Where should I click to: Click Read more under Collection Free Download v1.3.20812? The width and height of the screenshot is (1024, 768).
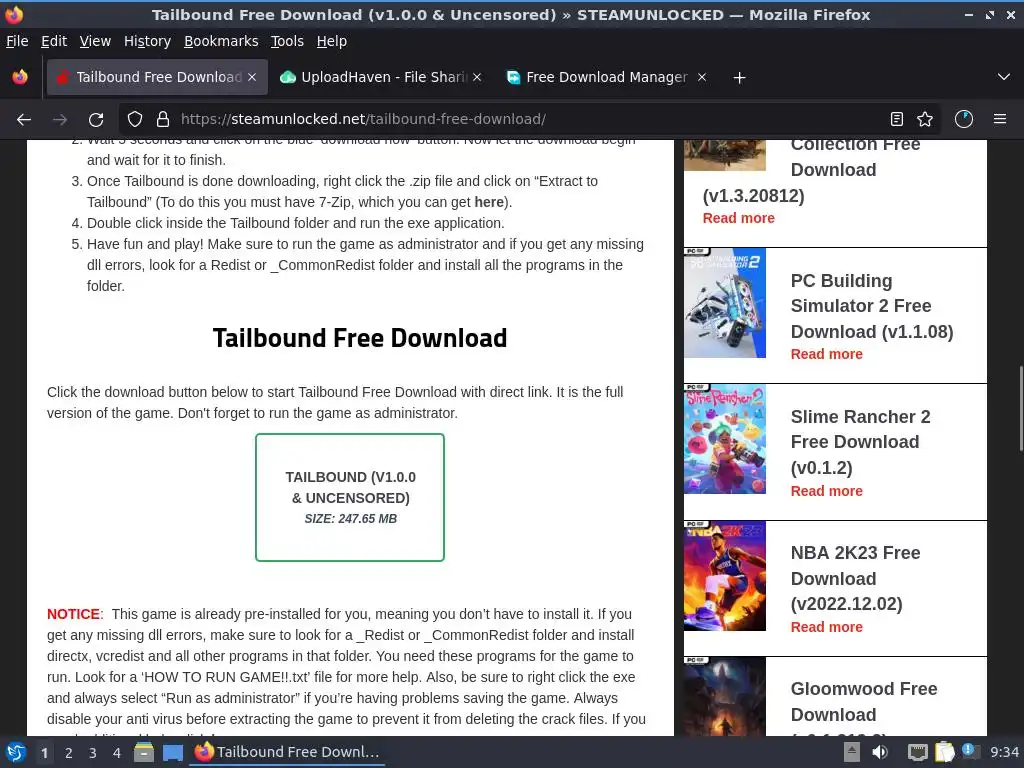coord(739,218)
